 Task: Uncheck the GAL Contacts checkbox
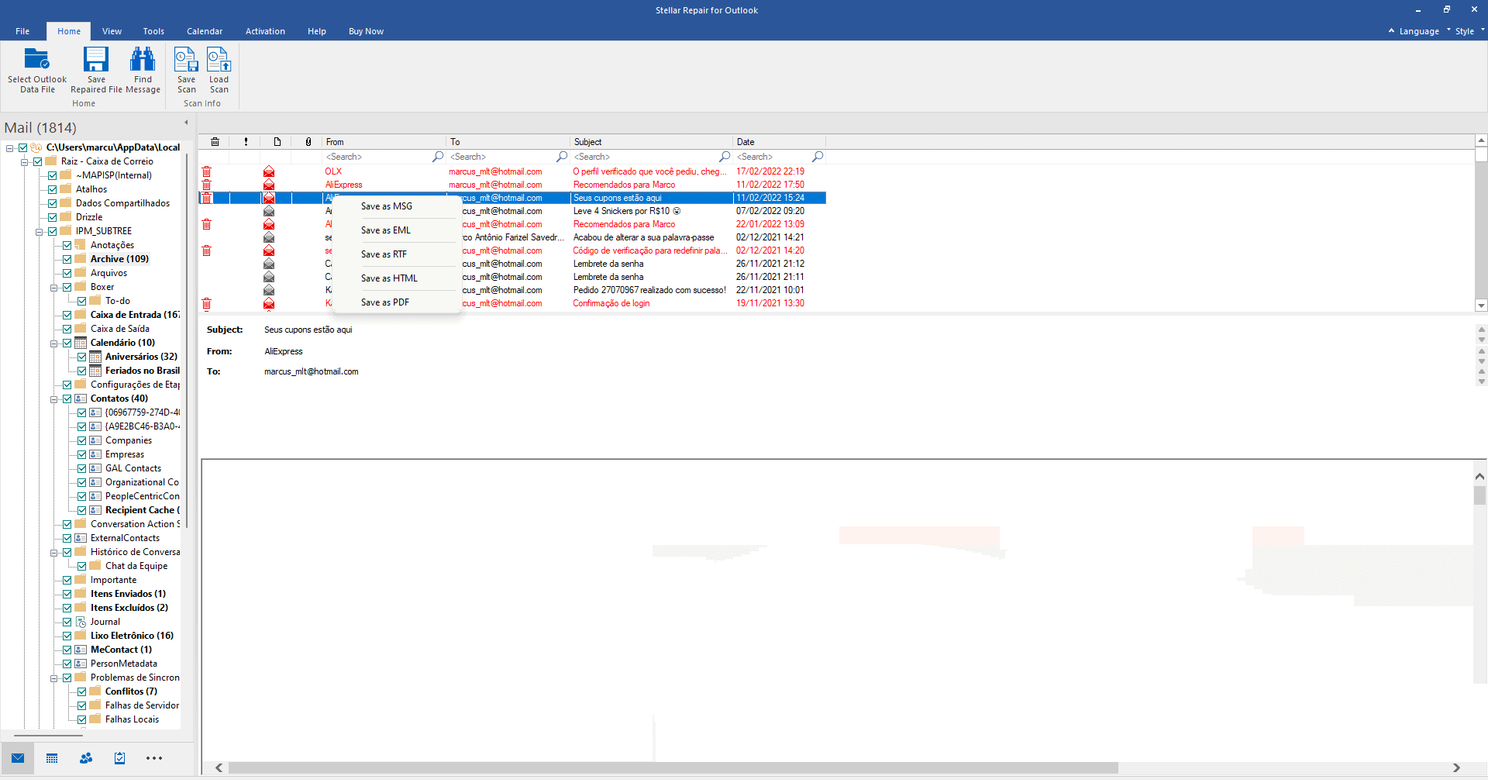tap(82, 468)
